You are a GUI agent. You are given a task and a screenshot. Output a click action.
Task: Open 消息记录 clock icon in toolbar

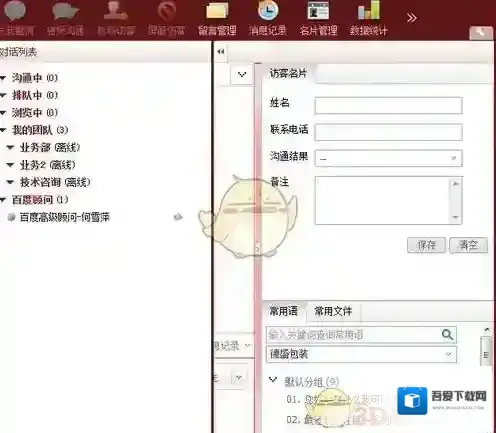(x=268, y=10)
